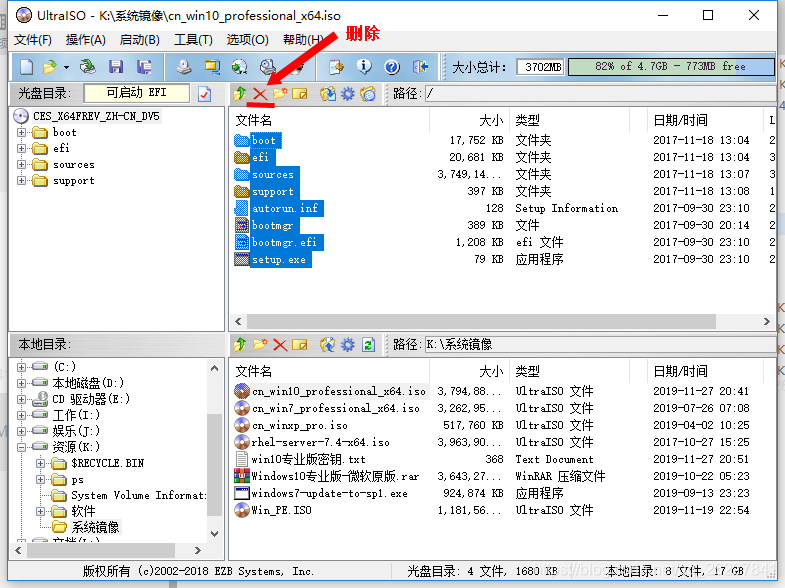Click gear properties icon in disc pane toolbar
The image size is (785, 588).
pos(348,94)
